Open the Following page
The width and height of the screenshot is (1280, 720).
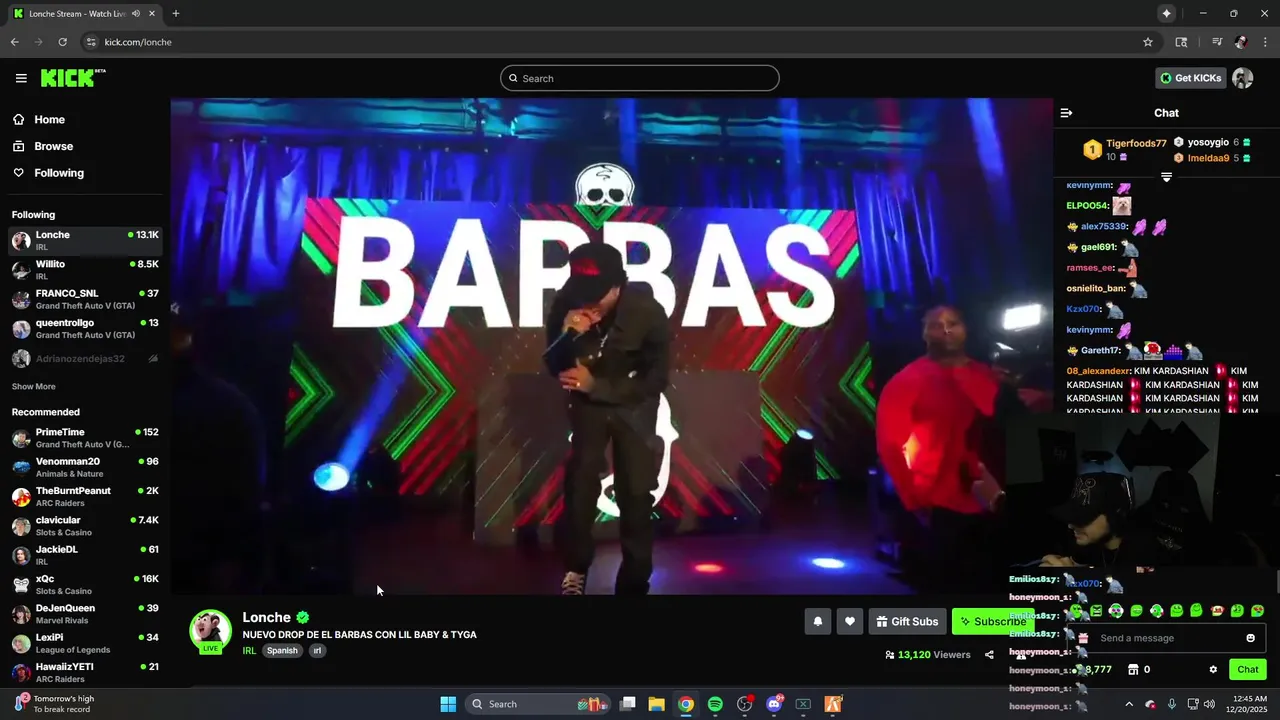[59, 173]
